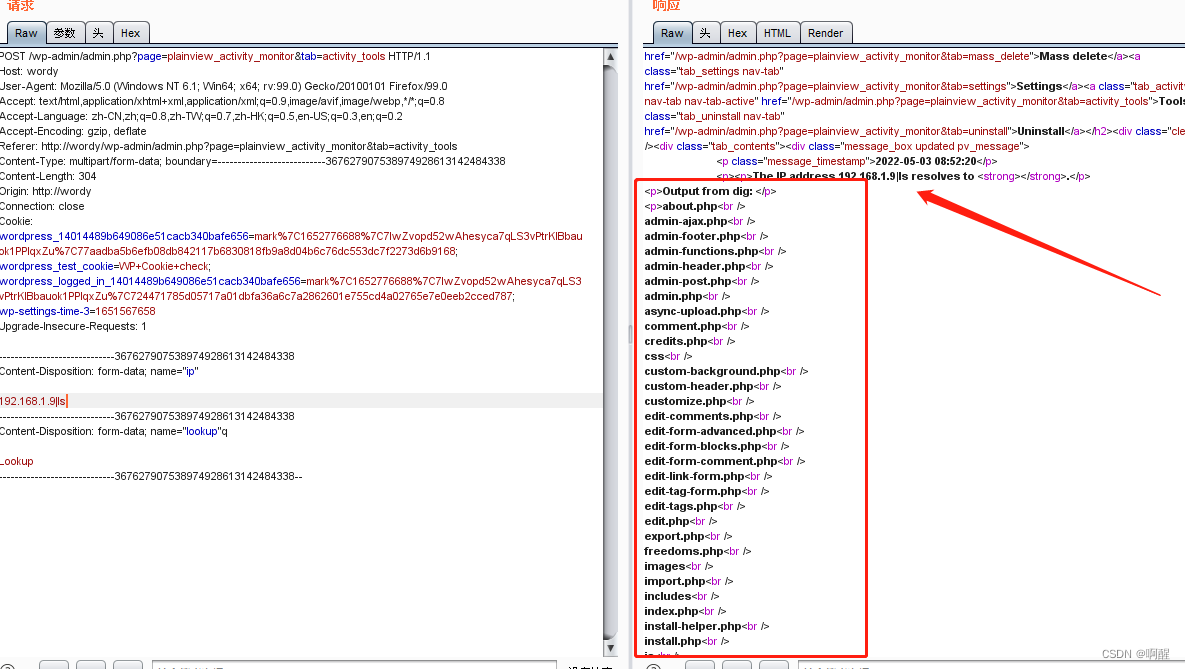Screen dimensions: 1185x669
Task: Open the response HTML tab
Action: click(777, 33)
